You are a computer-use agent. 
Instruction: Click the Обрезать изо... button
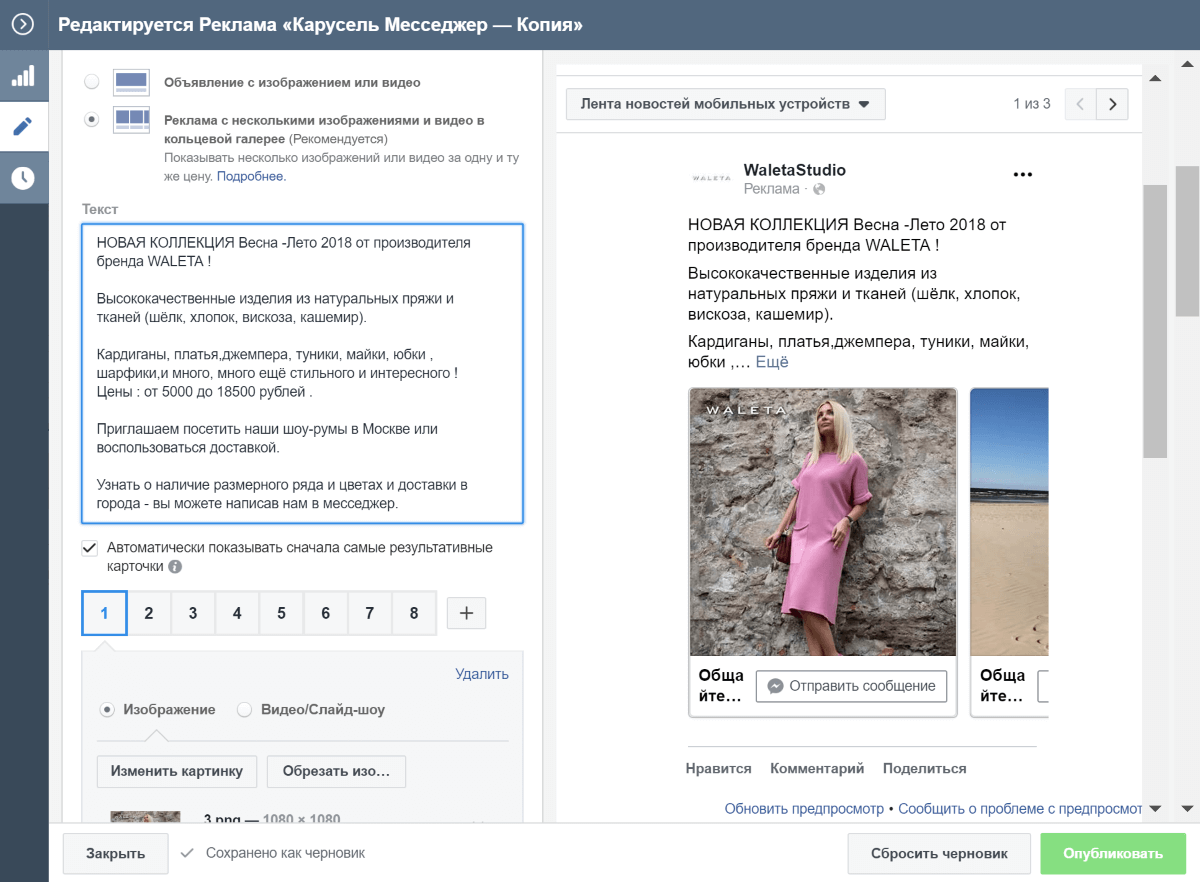(x=336, y=771)
